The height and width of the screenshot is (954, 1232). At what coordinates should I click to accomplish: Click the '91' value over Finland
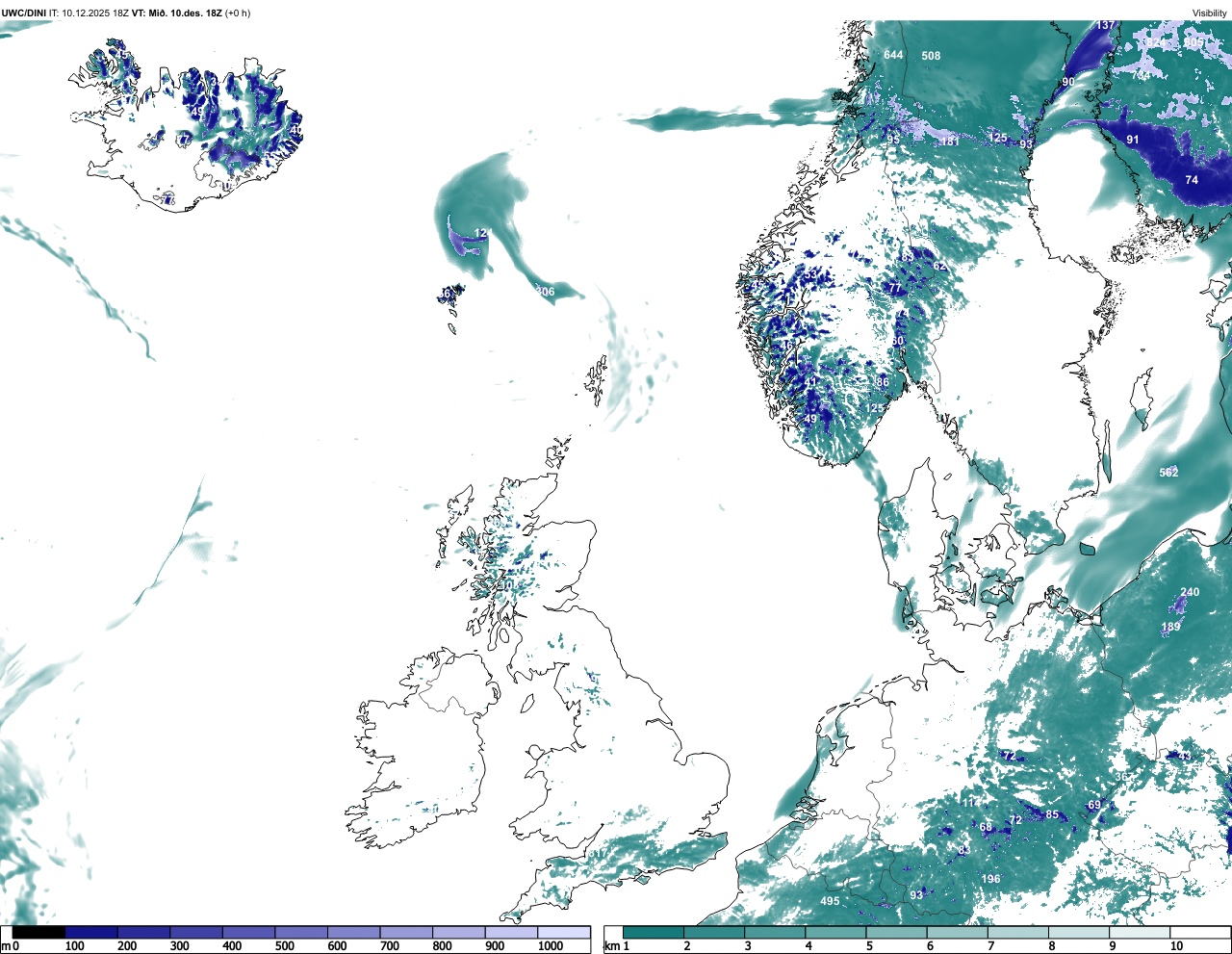pos(1133,140)
